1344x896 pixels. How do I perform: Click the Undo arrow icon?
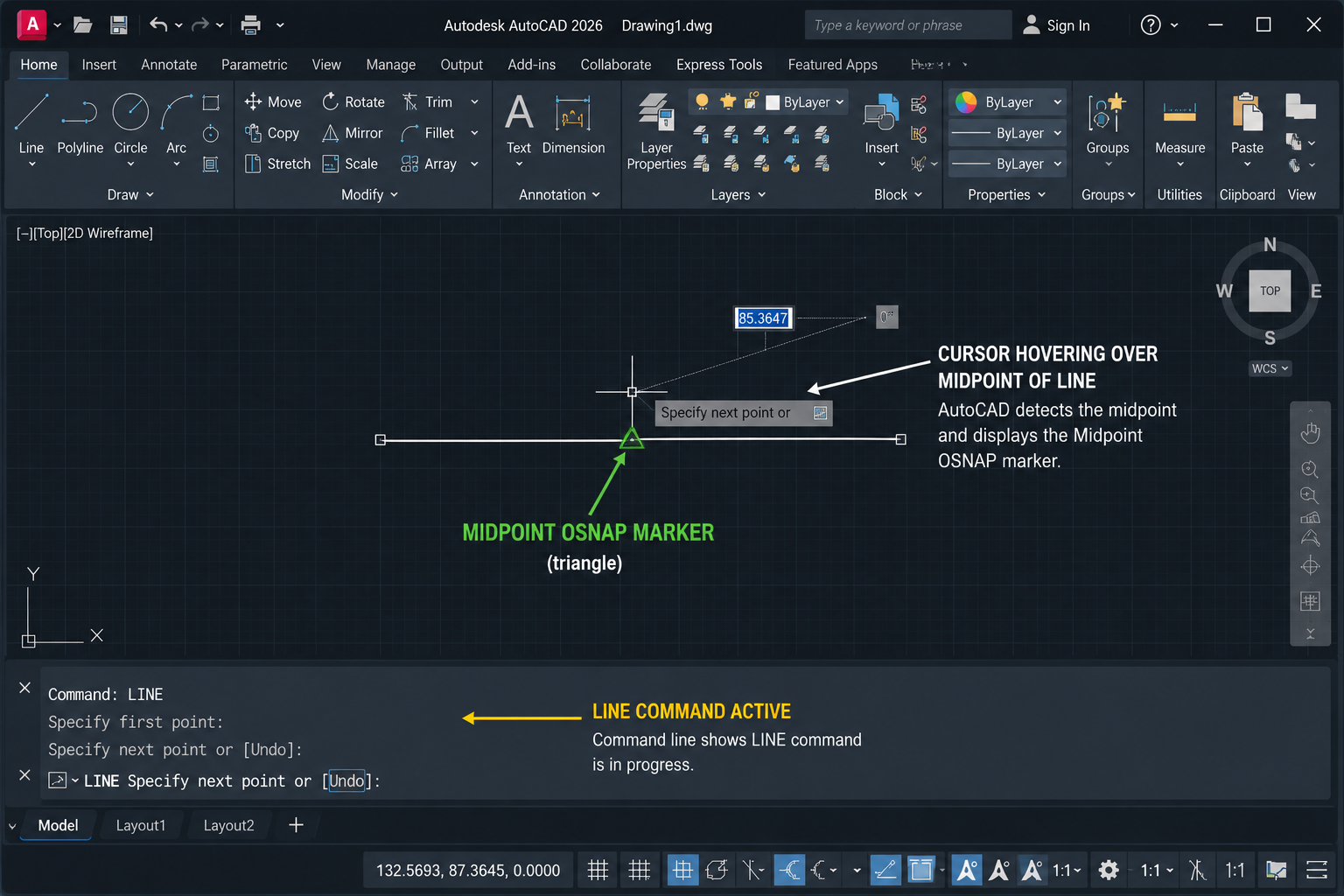click(x=158, y=25)
